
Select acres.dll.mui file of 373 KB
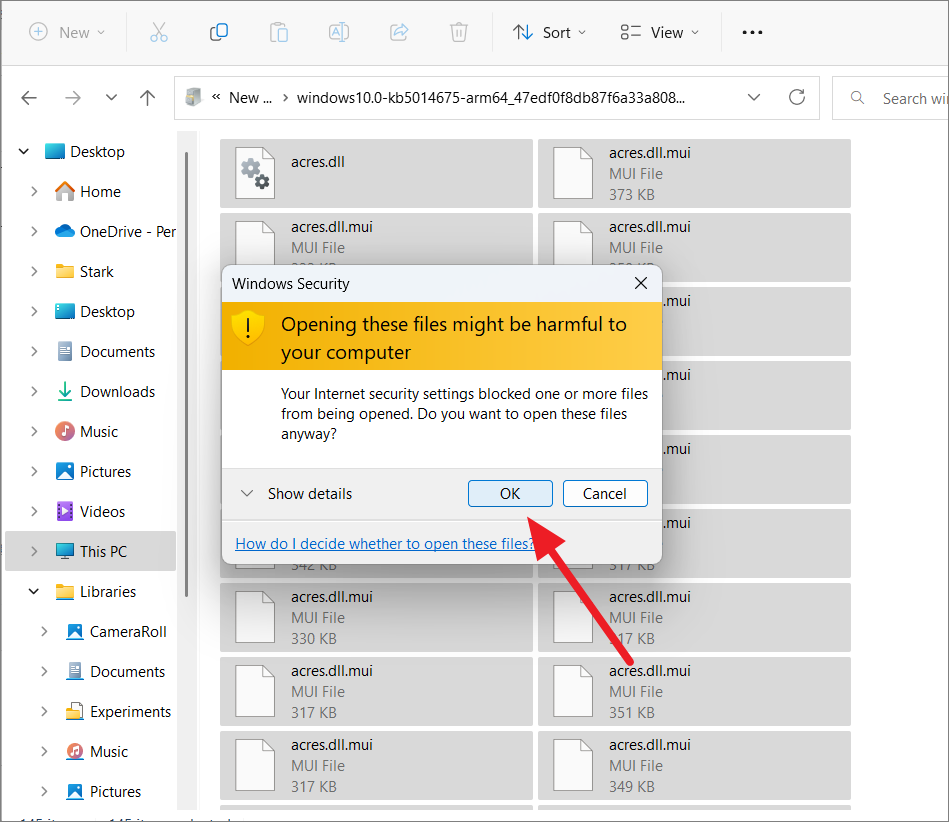pyautogui.click(x=694, y=173)
